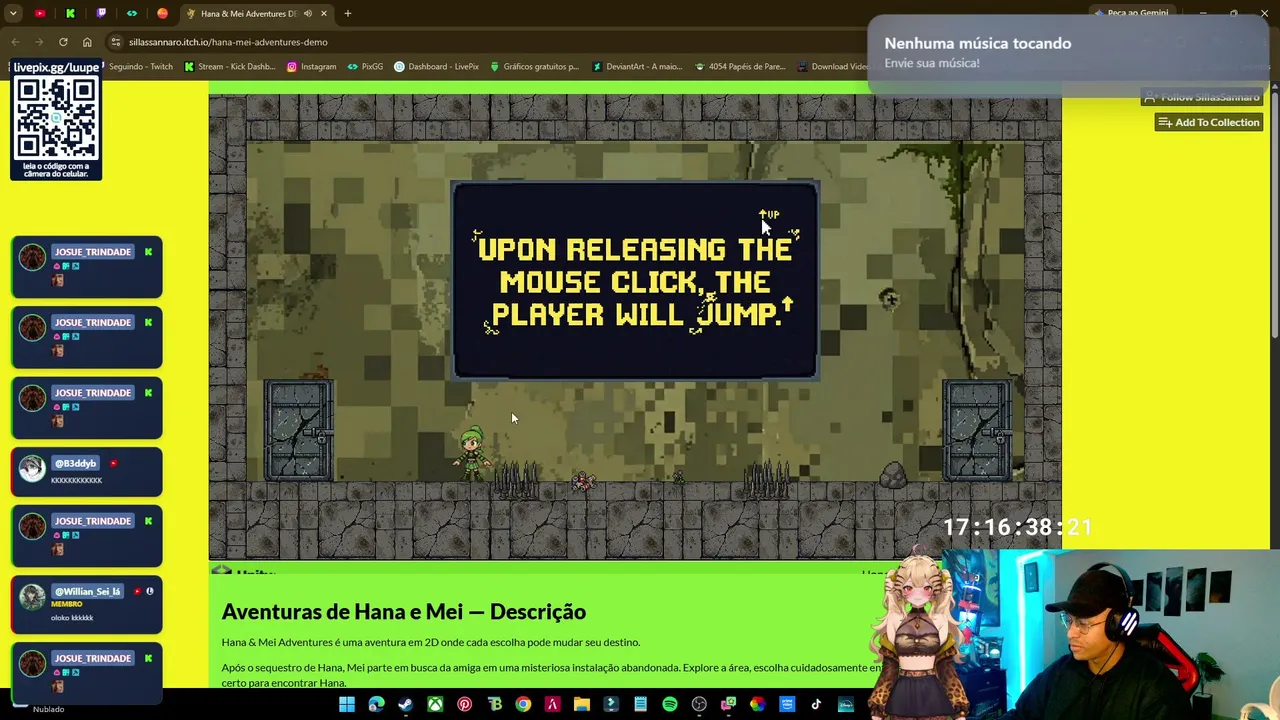Open File Explorer from the taskbar
1280x720 pixels.
coord(582,705)
